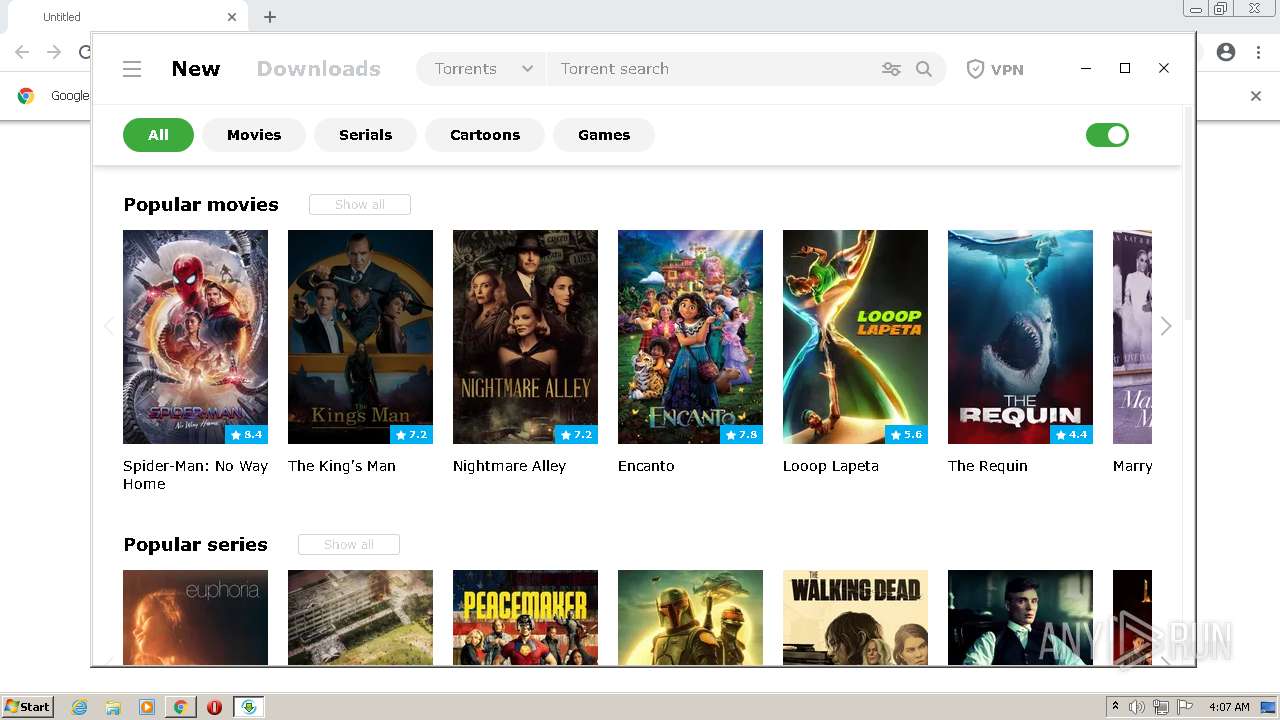Advance popular movies carousel with right arrow
1280x720 pixels.
click(x=1166, y=327)
